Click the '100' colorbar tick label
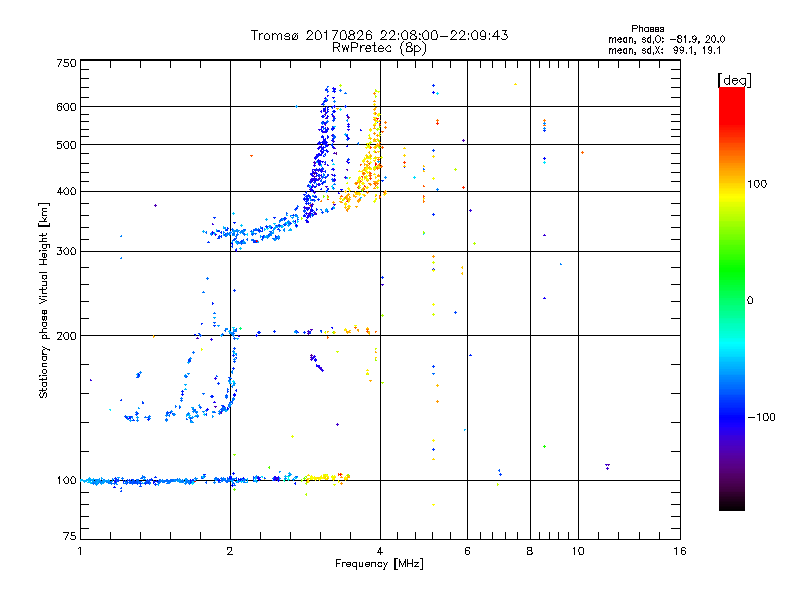 tap(757, 184)
